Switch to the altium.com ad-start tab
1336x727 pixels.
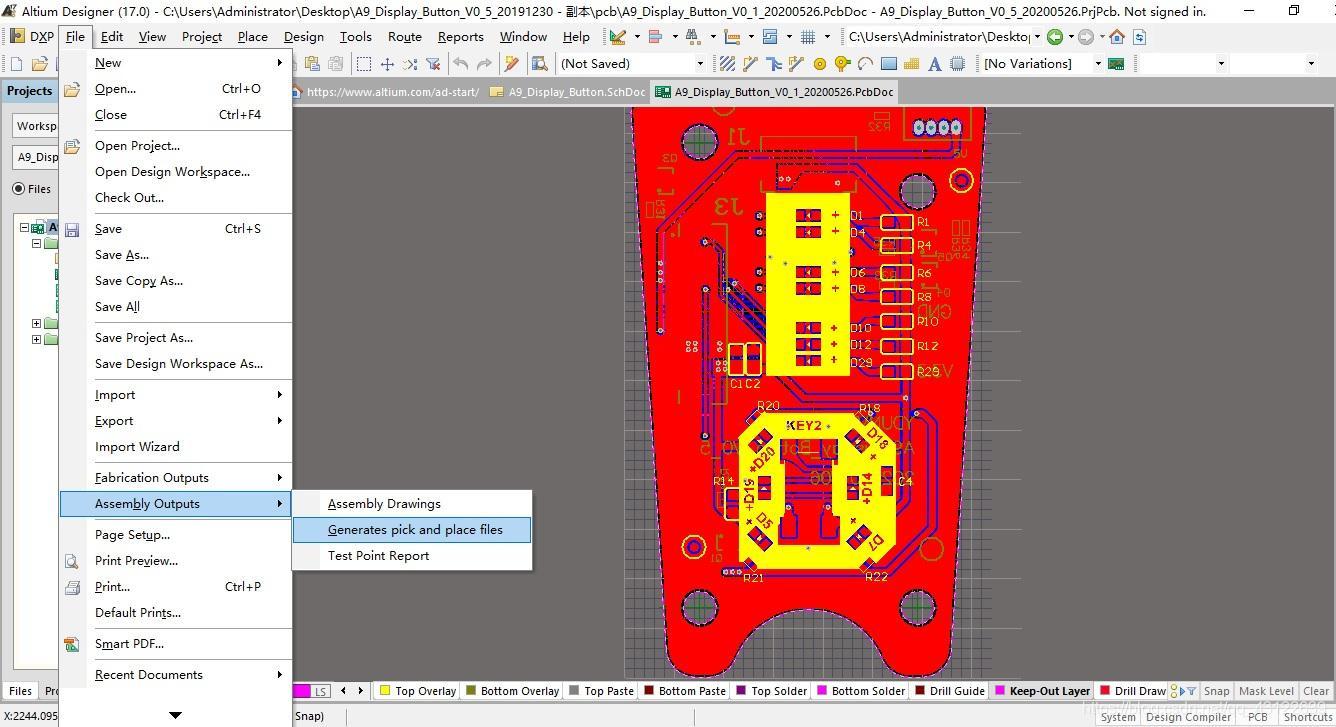(x=385, y=92)
